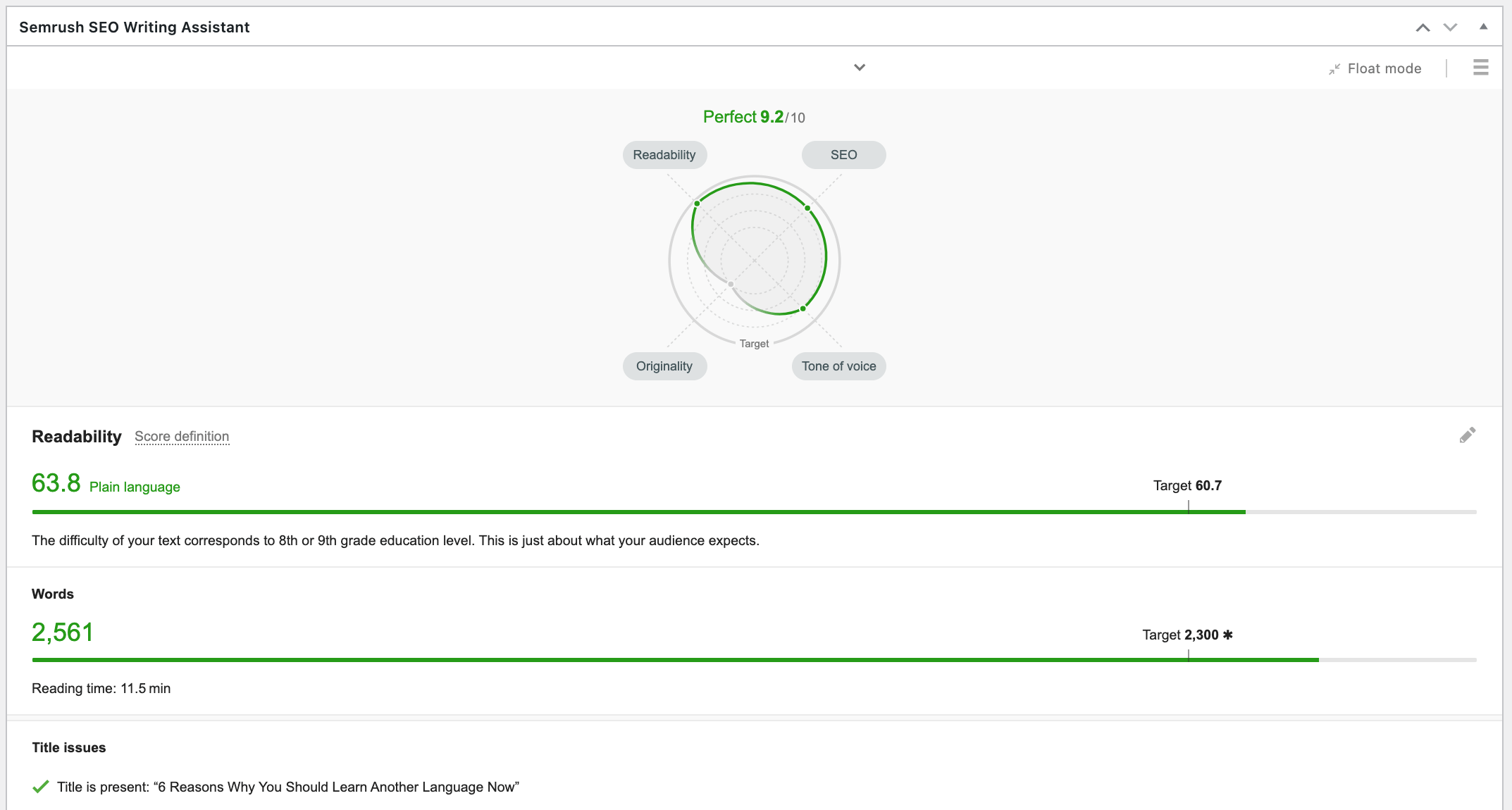Click the Perfect 9.2 overall score
This screenshot has width=1512, height=810.
tap(753, 117)
